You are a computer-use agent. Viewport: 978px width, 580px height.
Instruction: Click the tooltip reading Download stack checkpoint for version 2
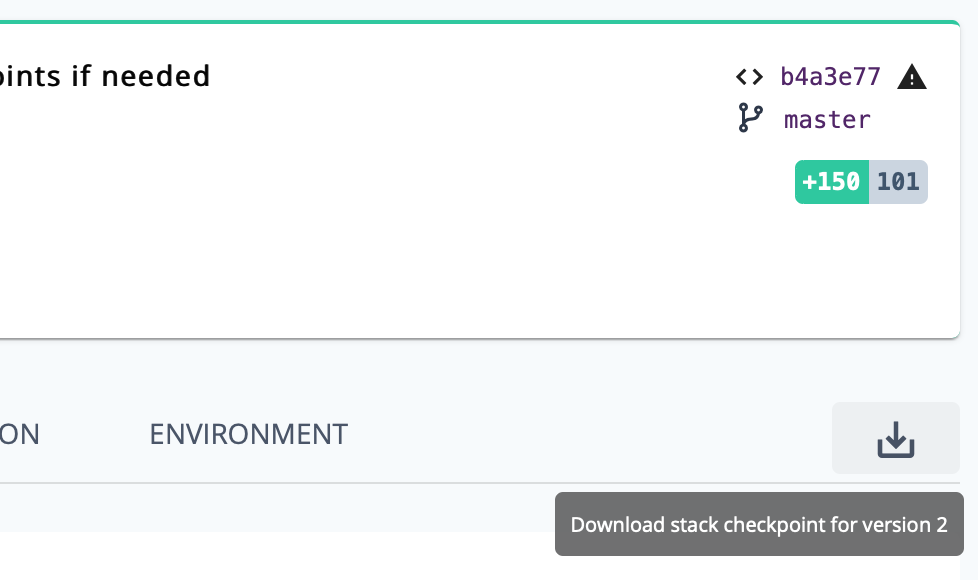(759, 524)
